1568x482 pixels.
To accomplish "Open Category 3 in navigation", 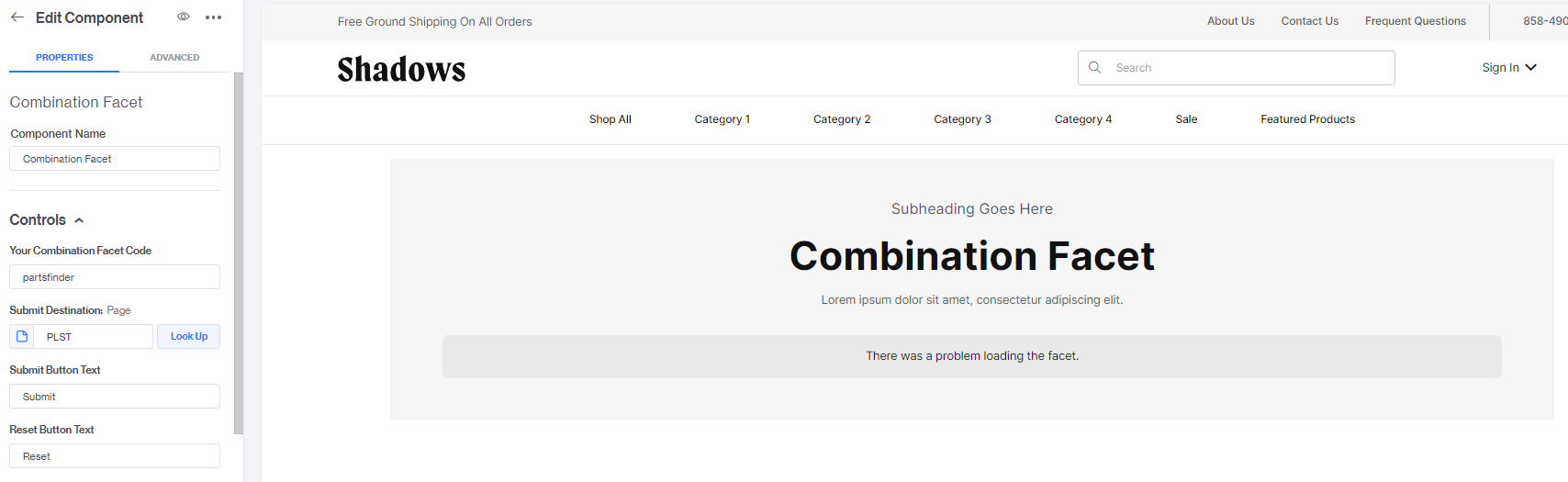I will point(962,119).
